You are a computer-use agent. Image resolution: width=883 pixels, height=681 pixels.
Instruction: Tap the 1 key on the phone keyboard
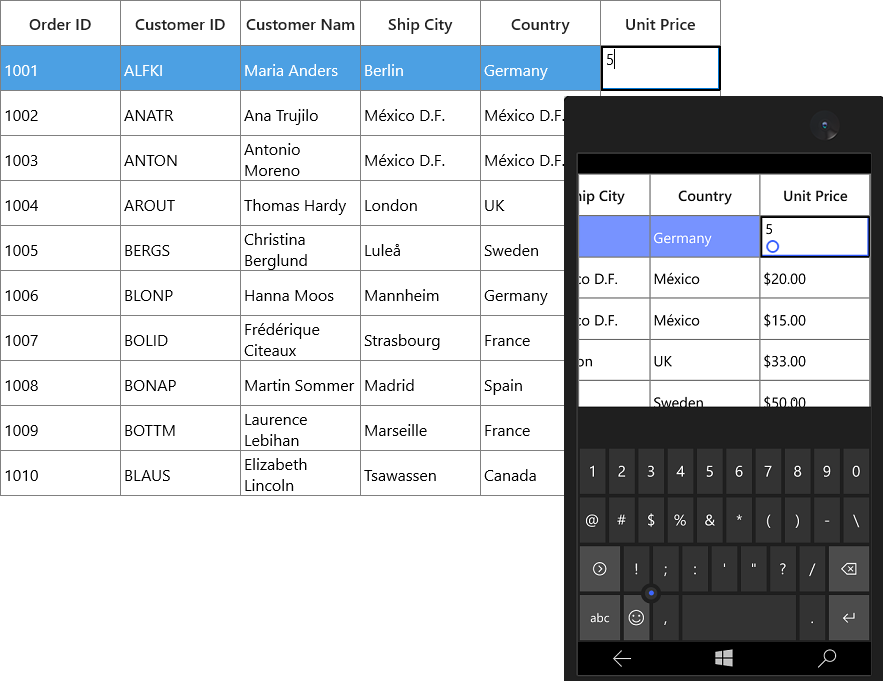(x=592, y=471)
